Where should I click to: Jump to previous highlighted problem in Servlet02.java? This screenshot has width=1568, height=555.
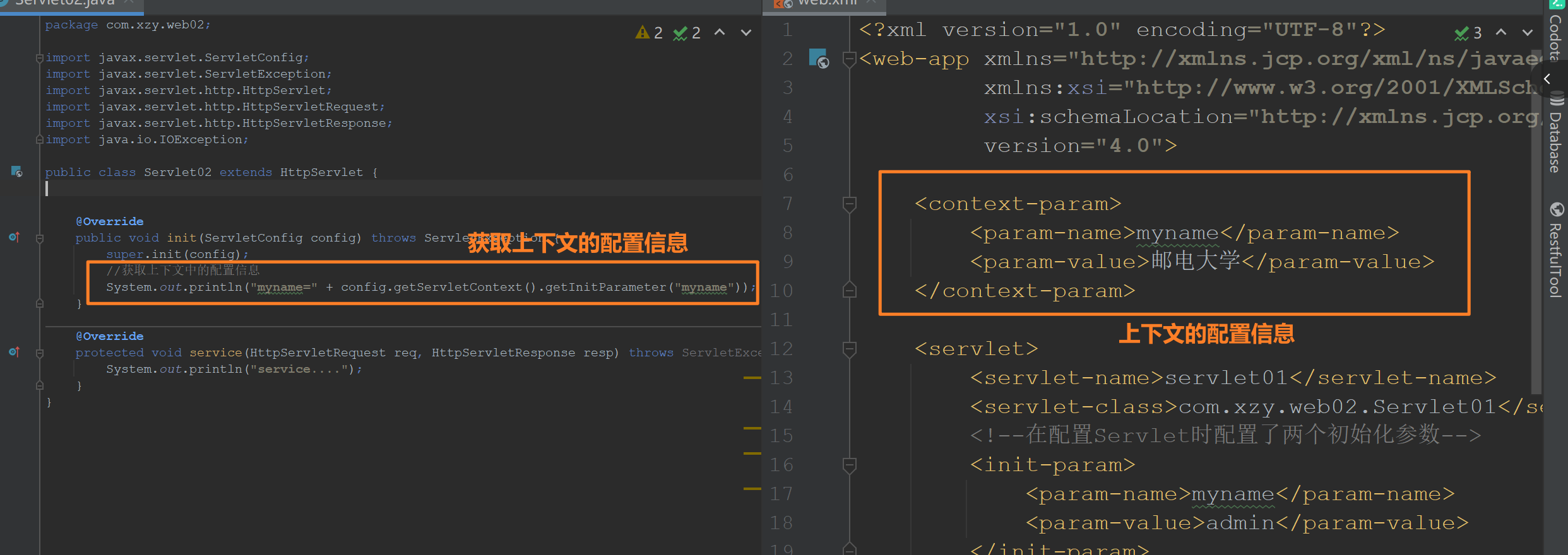pos(720,32)
